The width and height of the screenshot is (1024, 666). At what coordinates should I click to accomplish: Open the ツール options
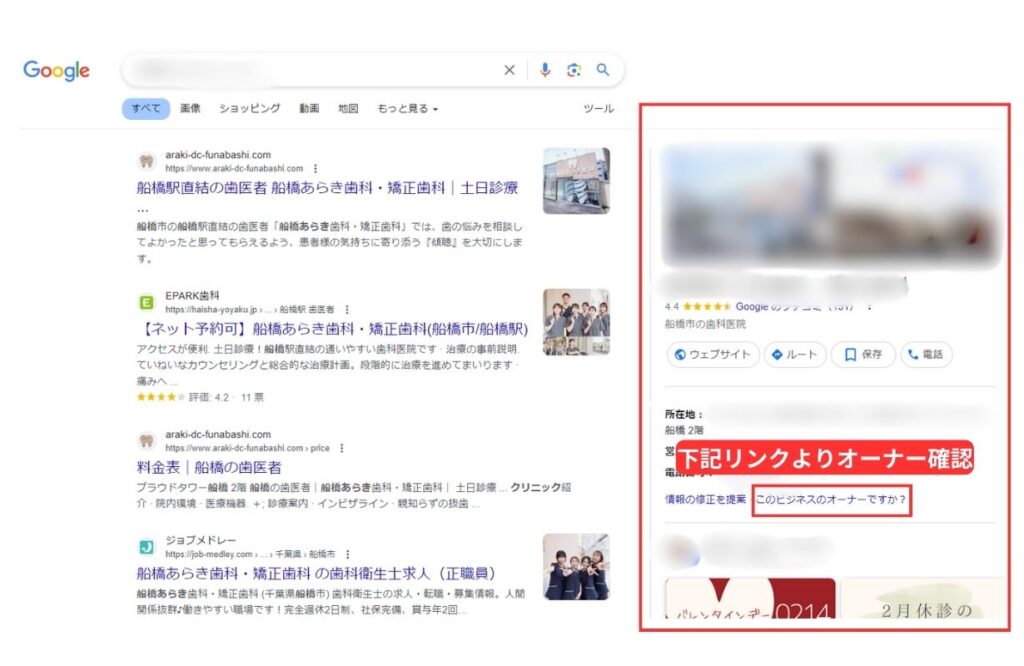tap(597, 108)
